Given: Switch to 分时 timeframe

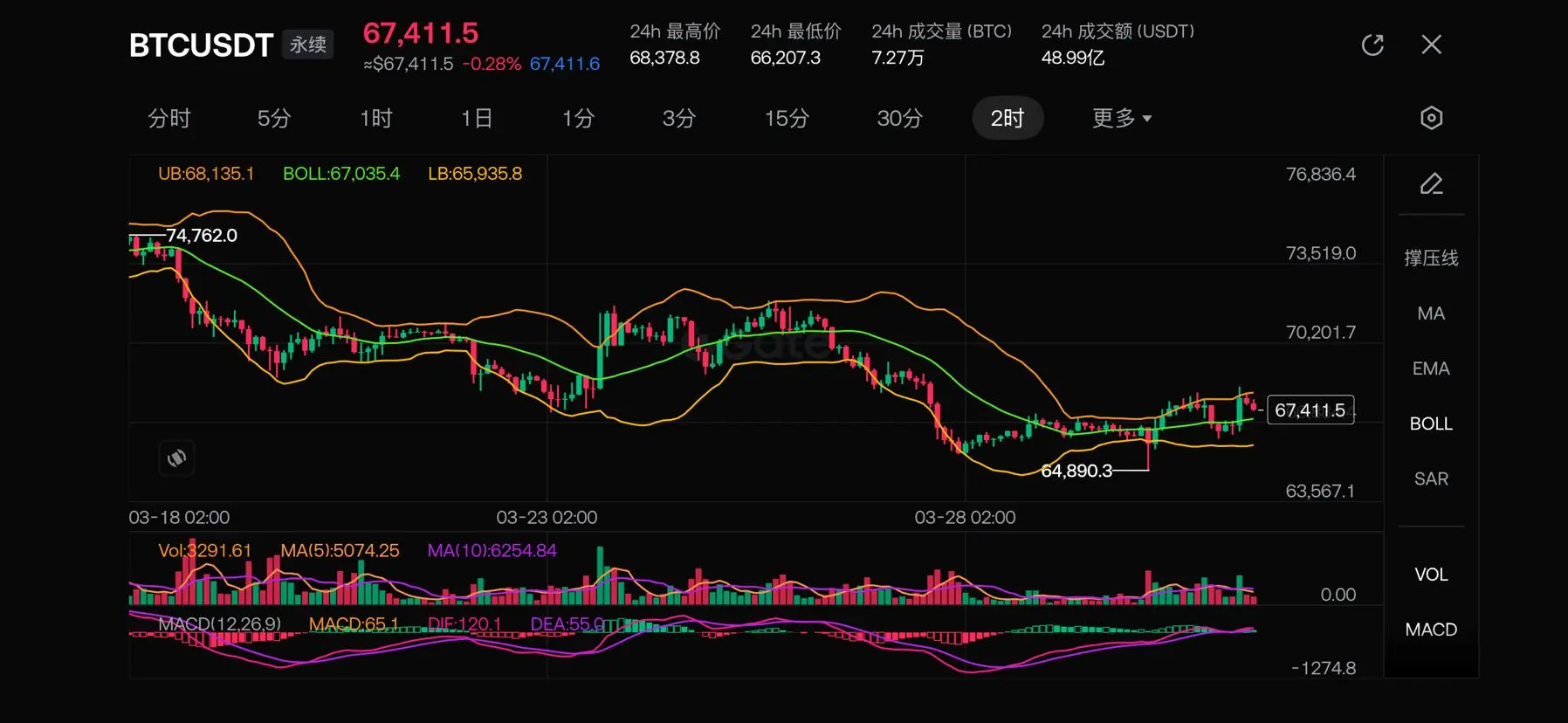Looking at the screenshot, I should 169,118.
